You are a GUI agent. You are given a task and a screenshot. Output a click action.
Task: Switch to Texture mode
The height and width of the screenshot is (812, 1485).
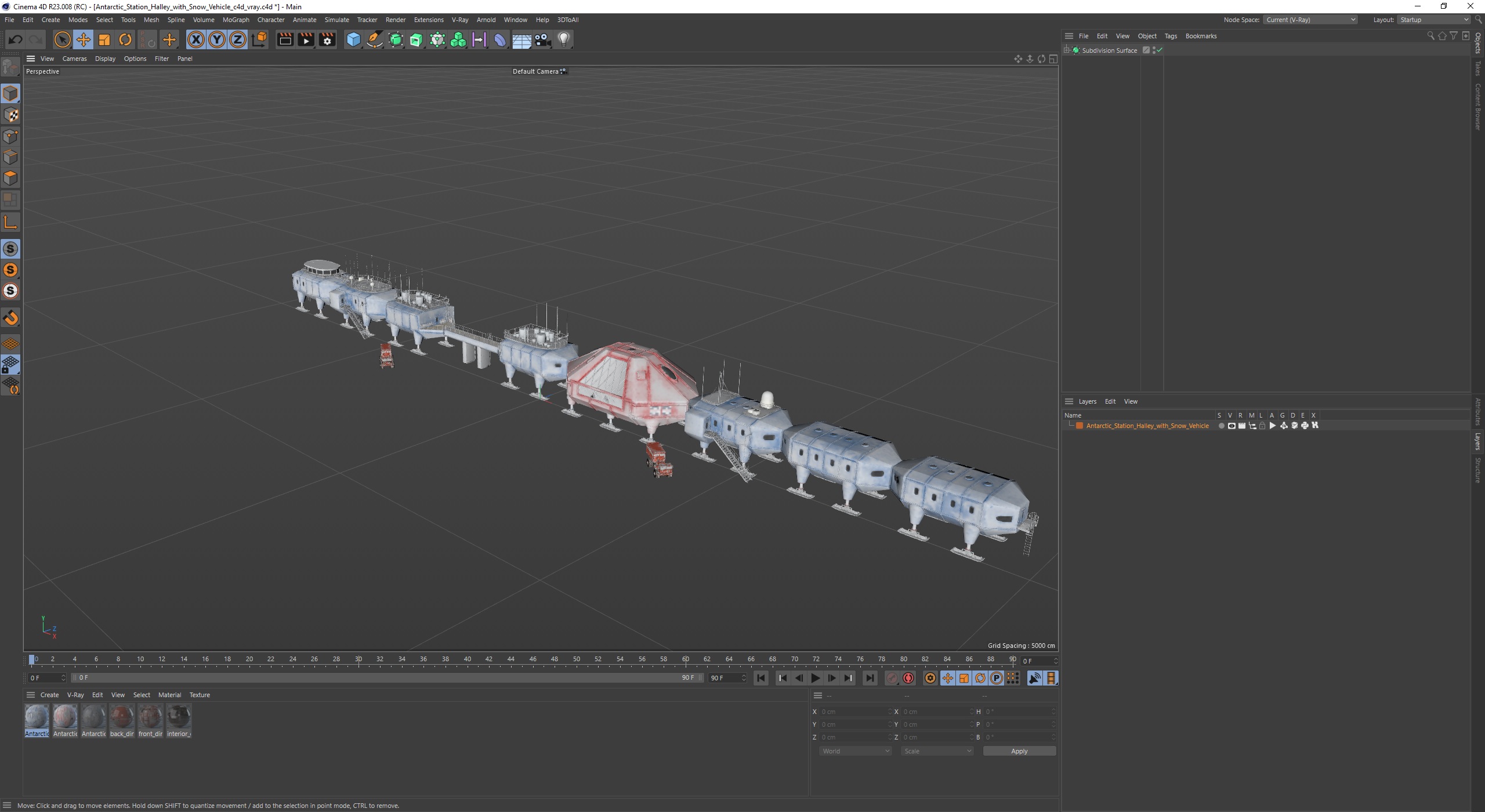pos(10,115)
